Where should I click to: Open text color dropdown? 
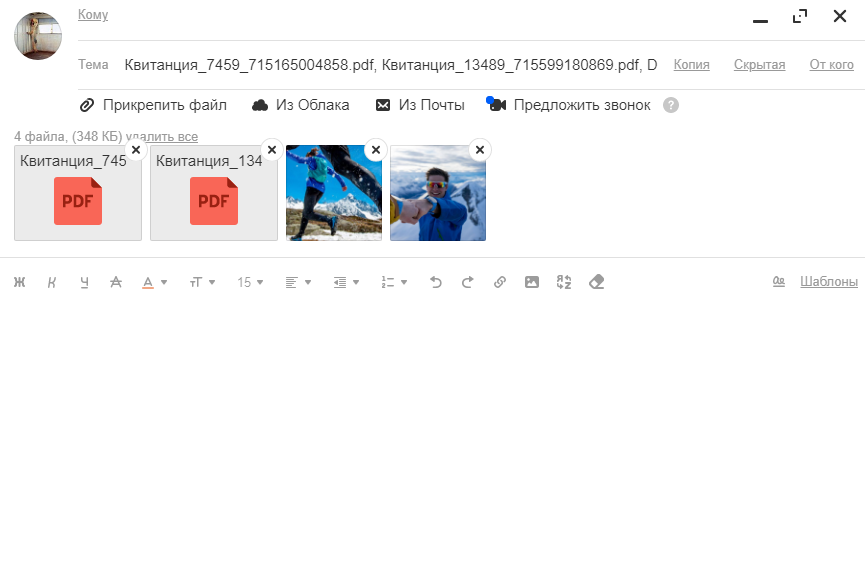coord(154,282)
